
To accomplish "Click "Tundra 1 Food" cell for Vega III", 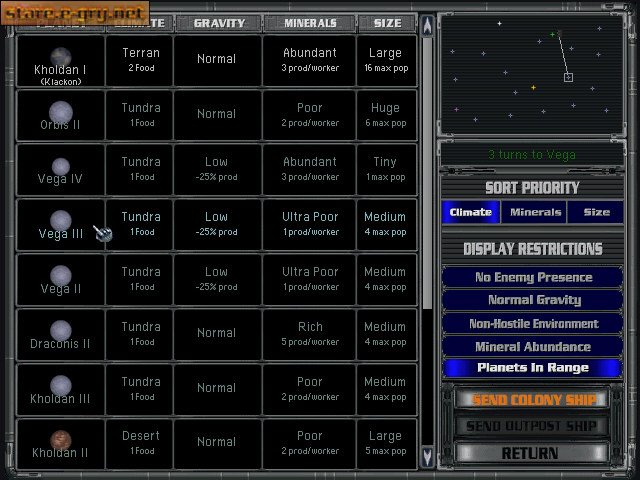I will (140, 224).
